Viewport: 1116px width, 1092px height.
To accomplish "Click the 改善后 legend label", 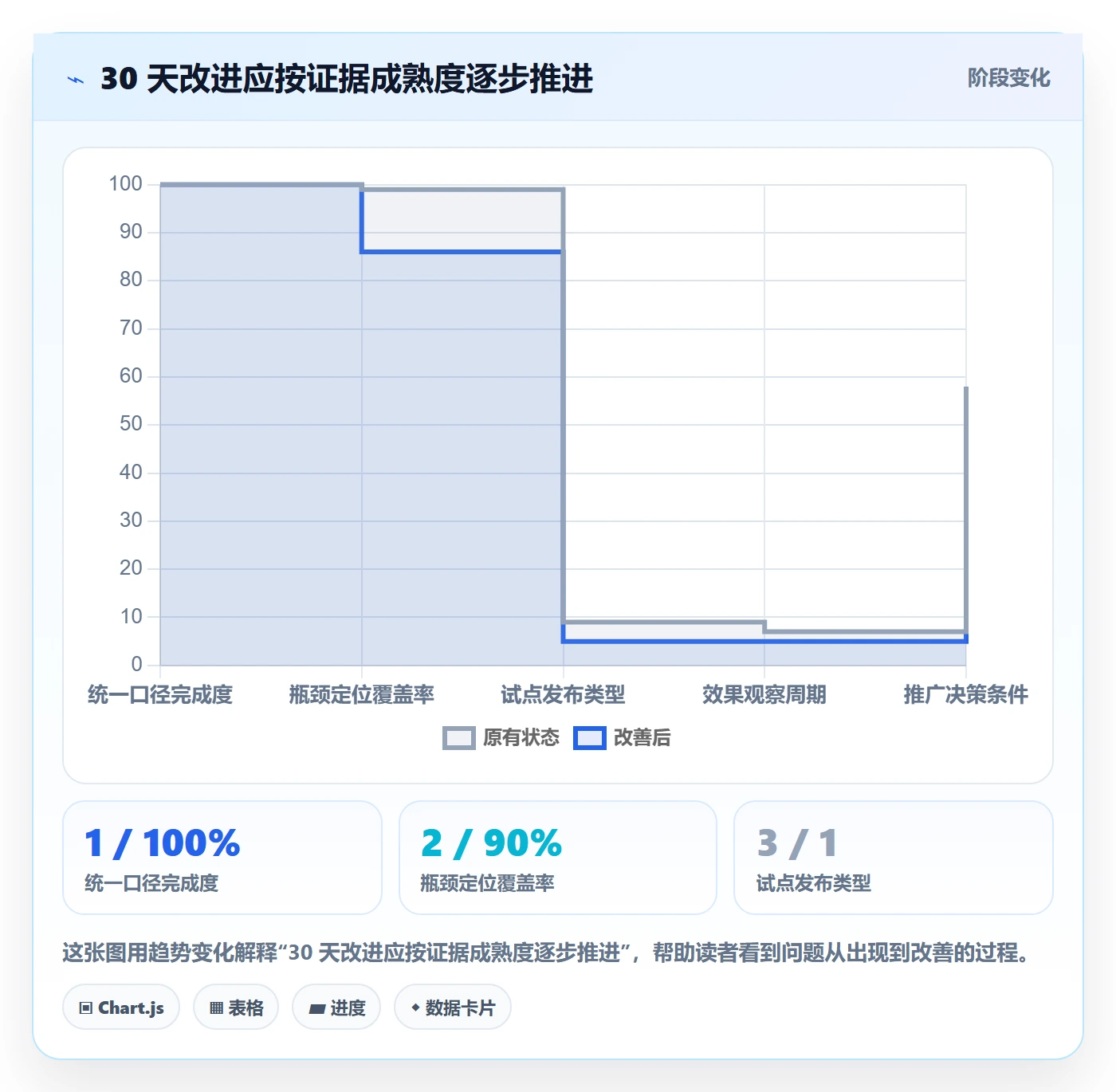I will pos(642,738).
